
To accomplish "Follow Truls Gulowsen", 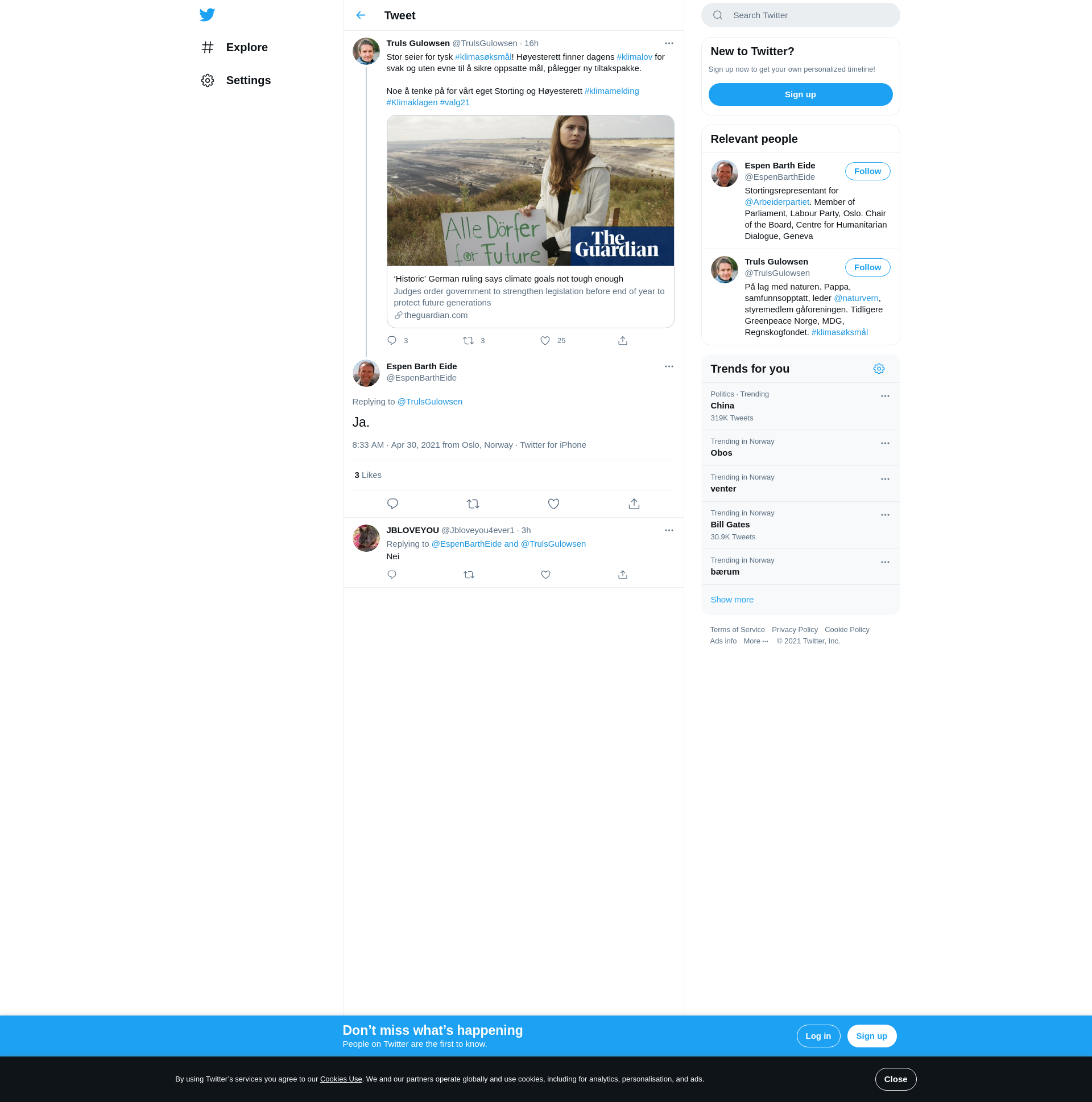I will [x=867, y=267].
